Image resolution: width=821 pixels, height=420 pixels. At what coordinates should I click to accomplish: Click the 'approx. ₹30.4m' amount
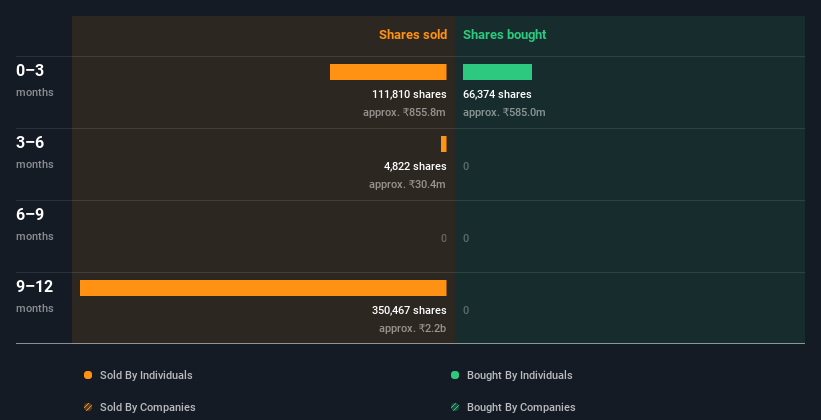[x=407, y=184]
